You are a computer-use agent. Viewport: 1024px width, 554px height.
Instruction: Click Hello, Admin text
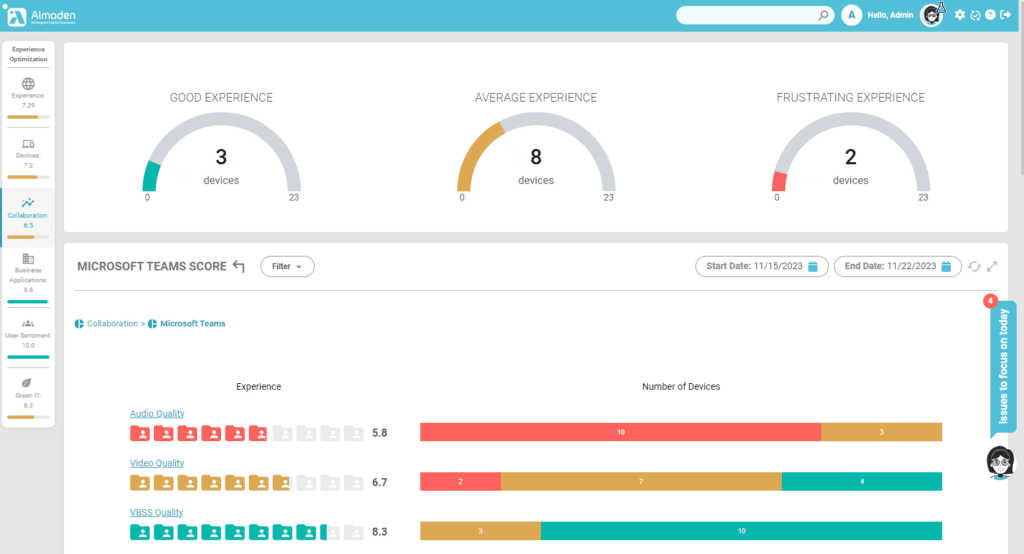(x=890, y=15)
